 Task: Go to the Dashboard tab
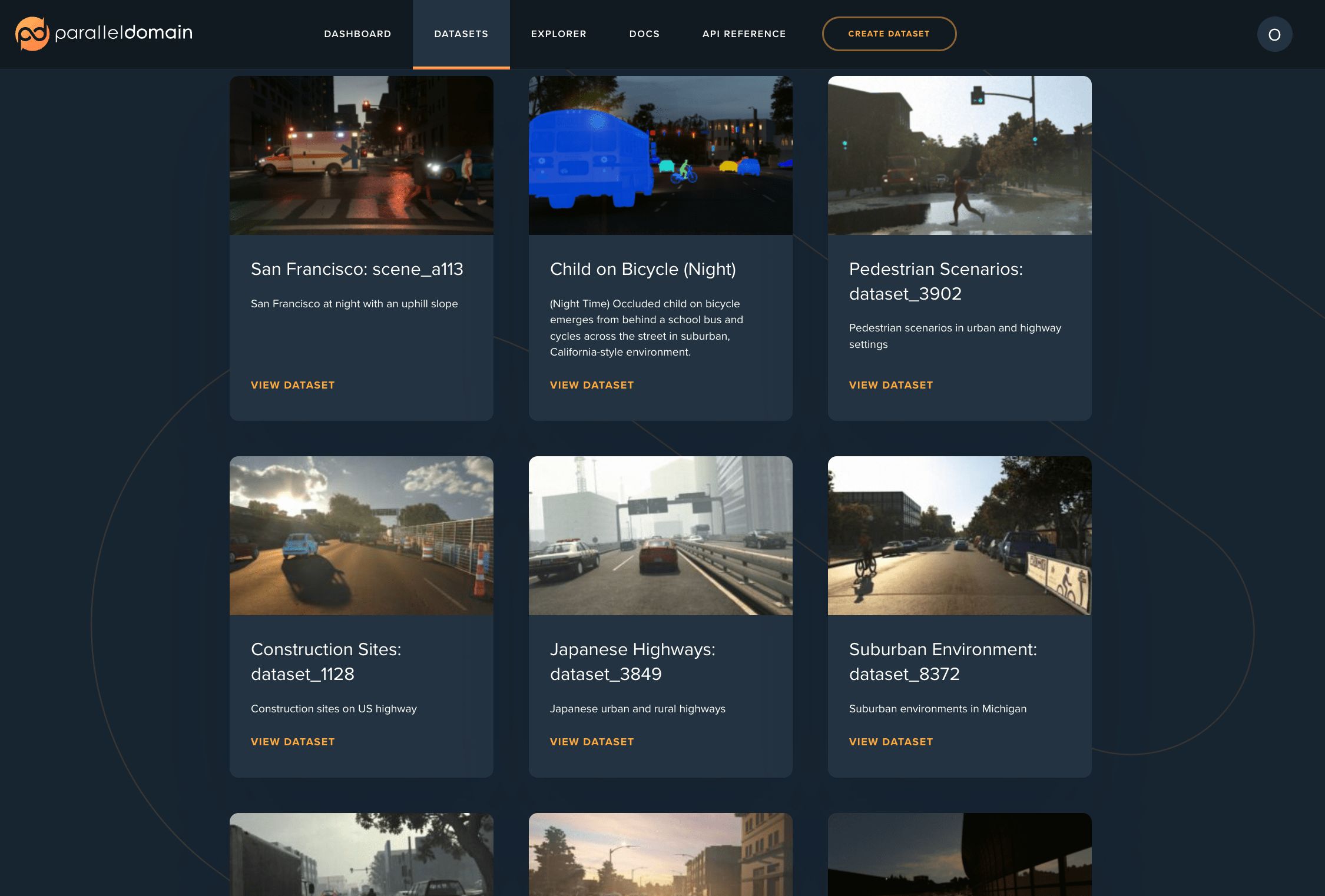click(357, 34)
